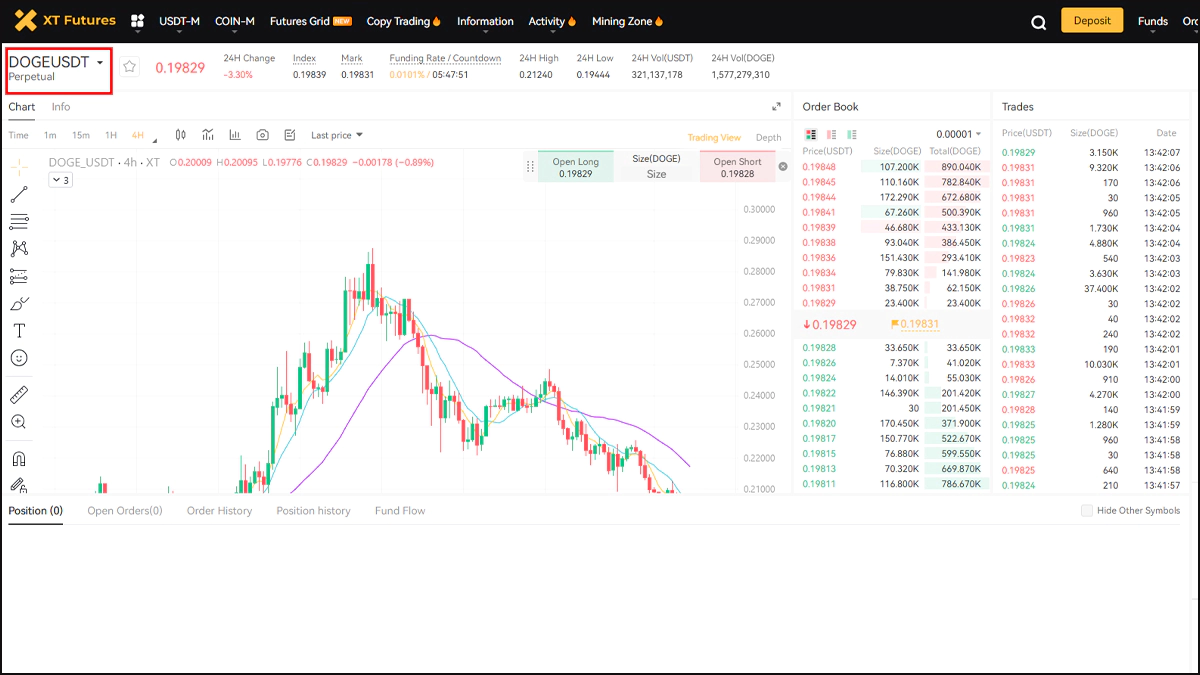
Task: Select the crosshair cursor tool
Action: pos(19,167)
